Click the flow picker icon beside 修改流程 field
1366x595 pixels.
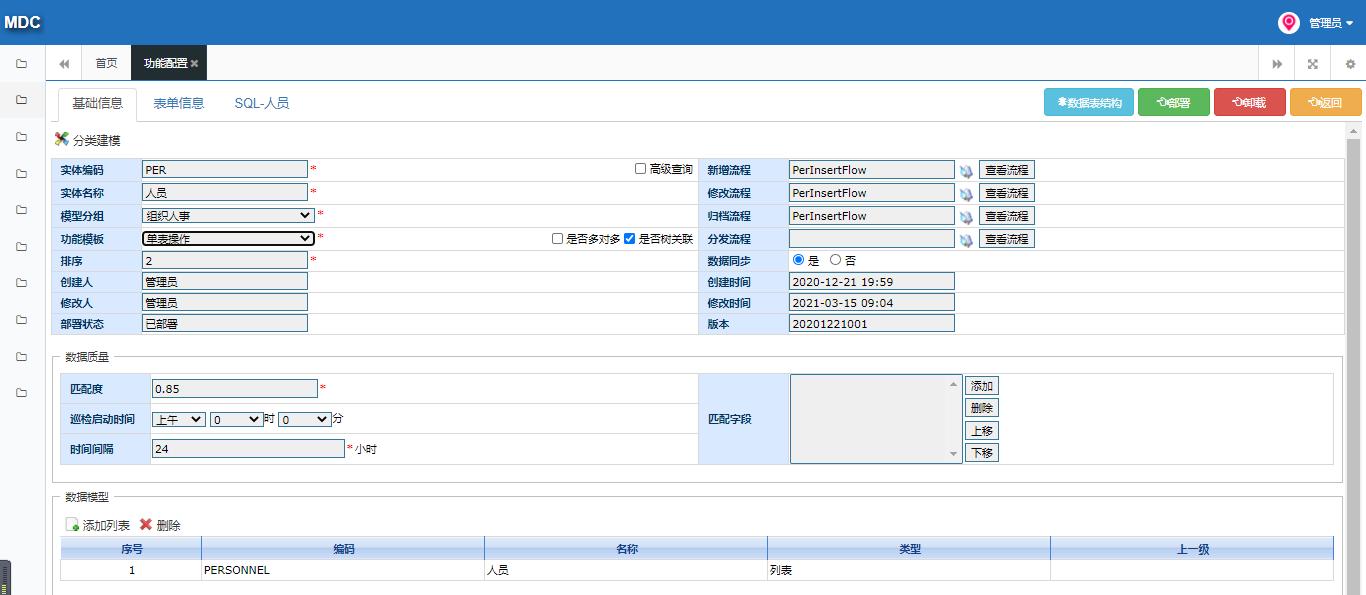click(967, 194)
